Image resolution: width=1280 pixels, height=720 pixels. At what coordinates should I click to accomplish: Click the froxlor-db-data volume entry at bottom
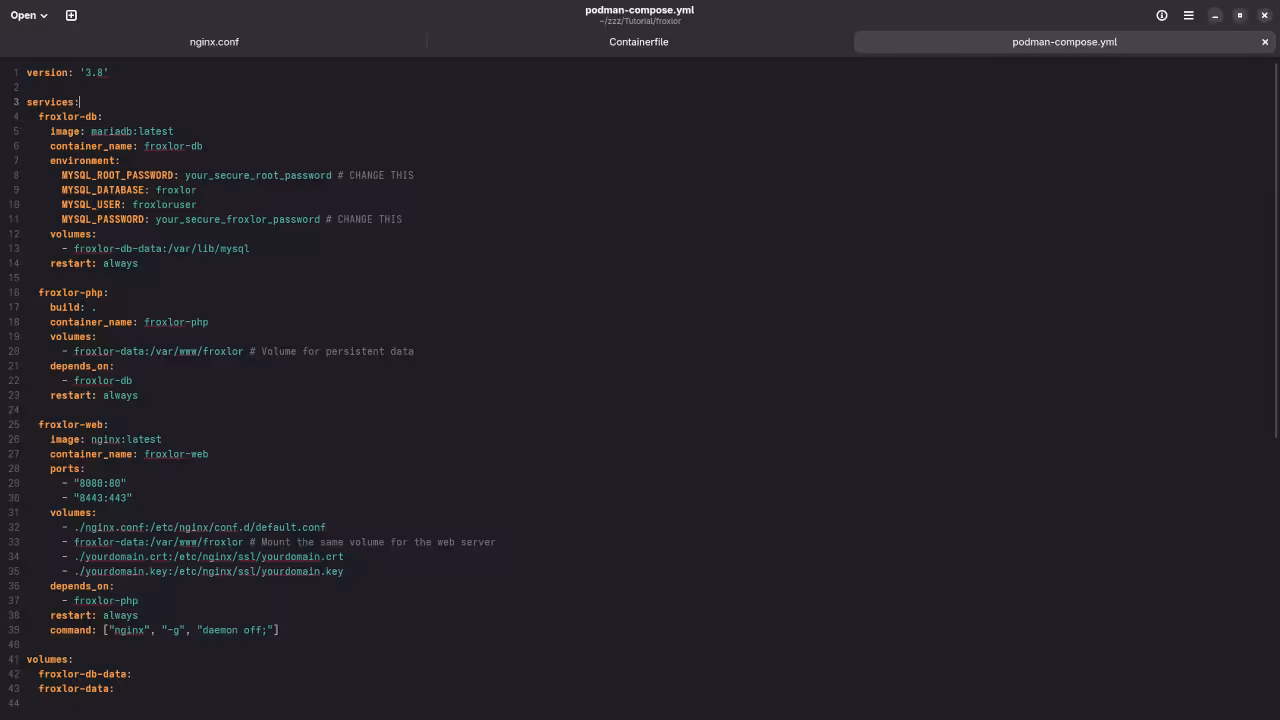point(84,674)
